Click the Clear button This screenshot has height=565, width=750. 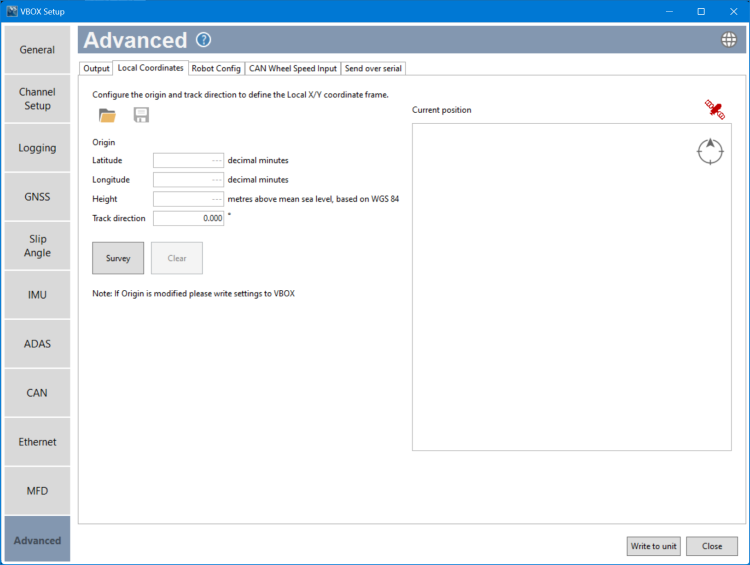pyautogui.click(x=177, y=258)
